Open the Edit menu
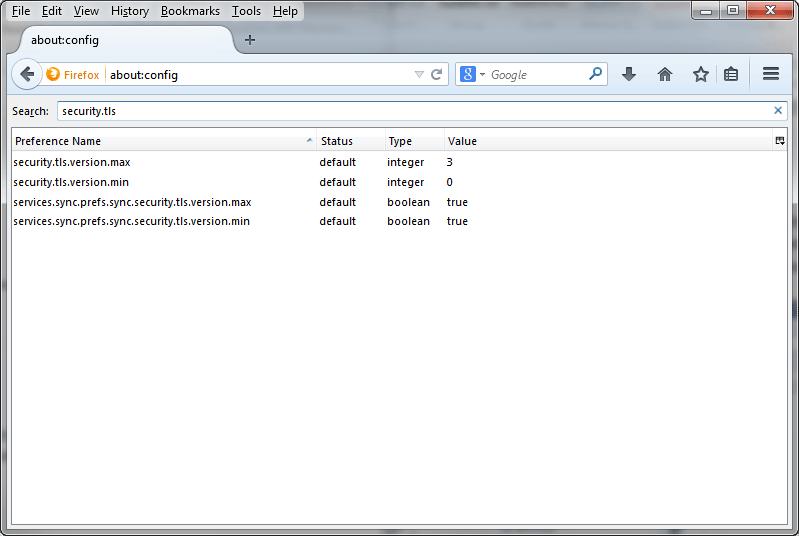The height and width of the screenshot is (536, 799). click(51, 11)
